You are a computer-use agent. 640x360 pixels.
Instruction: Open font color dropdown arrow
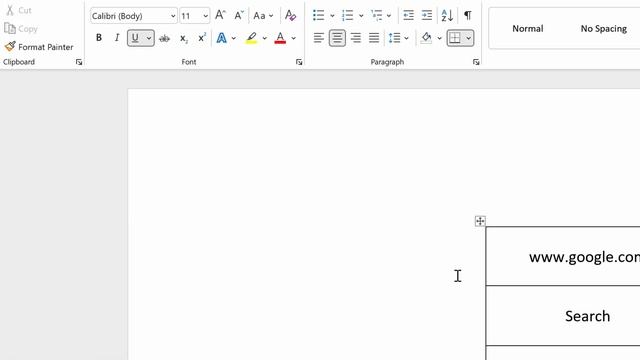(293, 38)
